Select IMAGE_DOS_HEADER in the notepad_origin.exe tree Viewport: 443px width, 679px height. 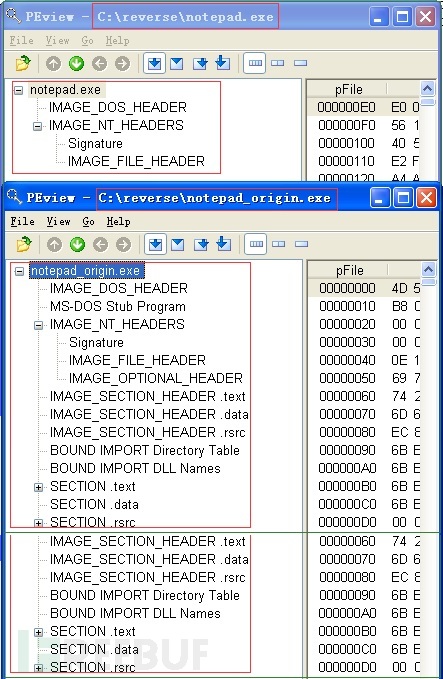click(x=119, y=288)
